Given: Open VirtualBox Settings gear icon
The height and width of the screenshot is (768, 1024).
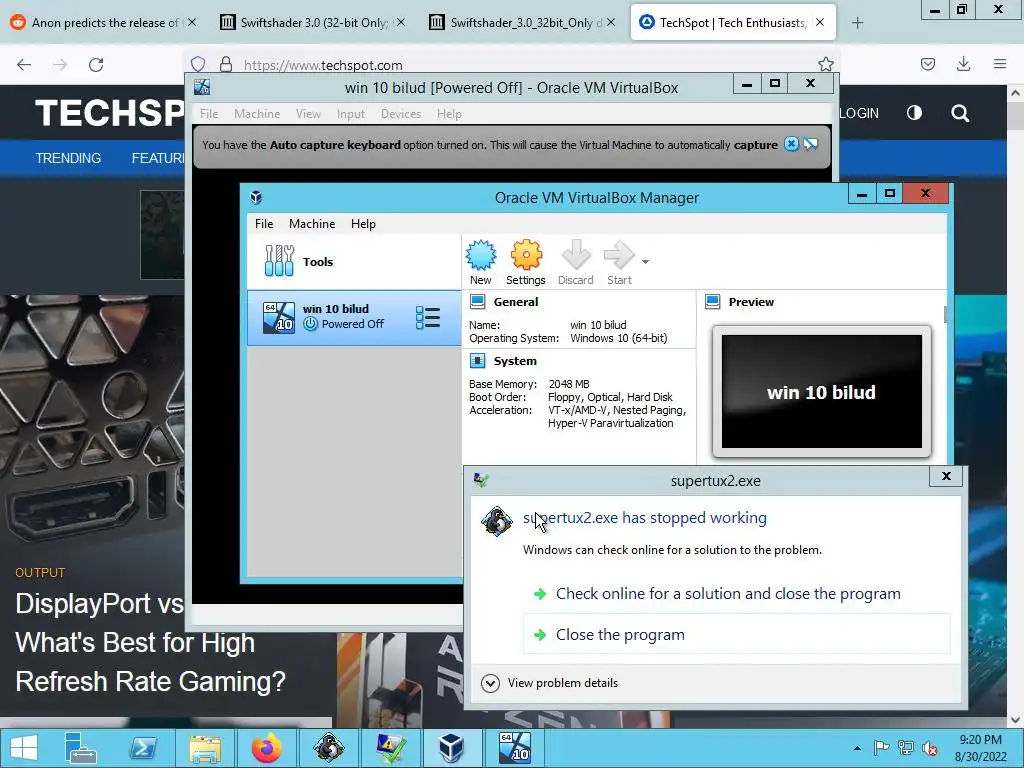Looking at the screenshot, I should point(526,262).
